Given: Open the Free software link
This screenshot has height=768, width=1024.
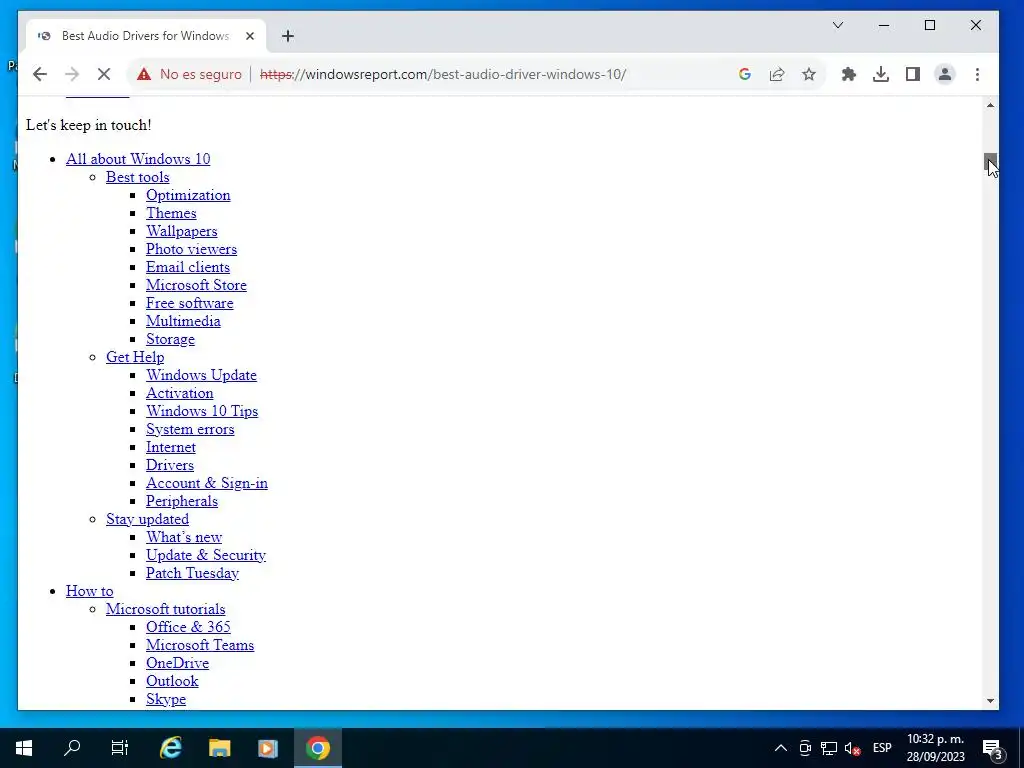Looking at the screenshot, I should tap(189, 303).
